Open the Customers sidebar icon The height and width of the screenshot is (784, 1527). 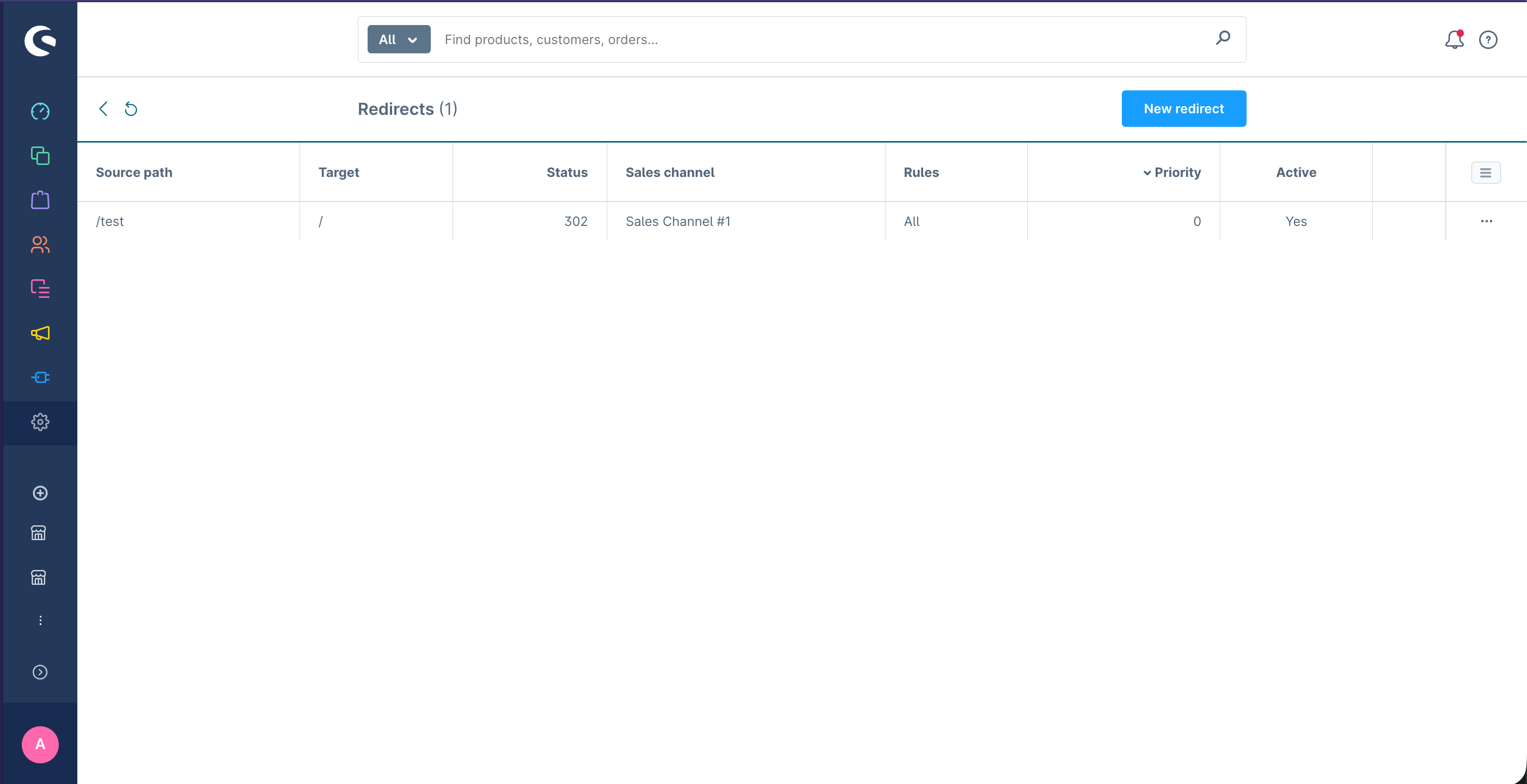coord(40,244)
